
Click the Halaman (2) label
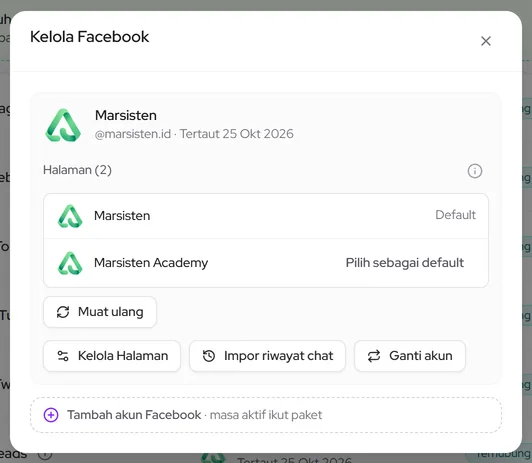pyautogui.click(x=77, y=170)
